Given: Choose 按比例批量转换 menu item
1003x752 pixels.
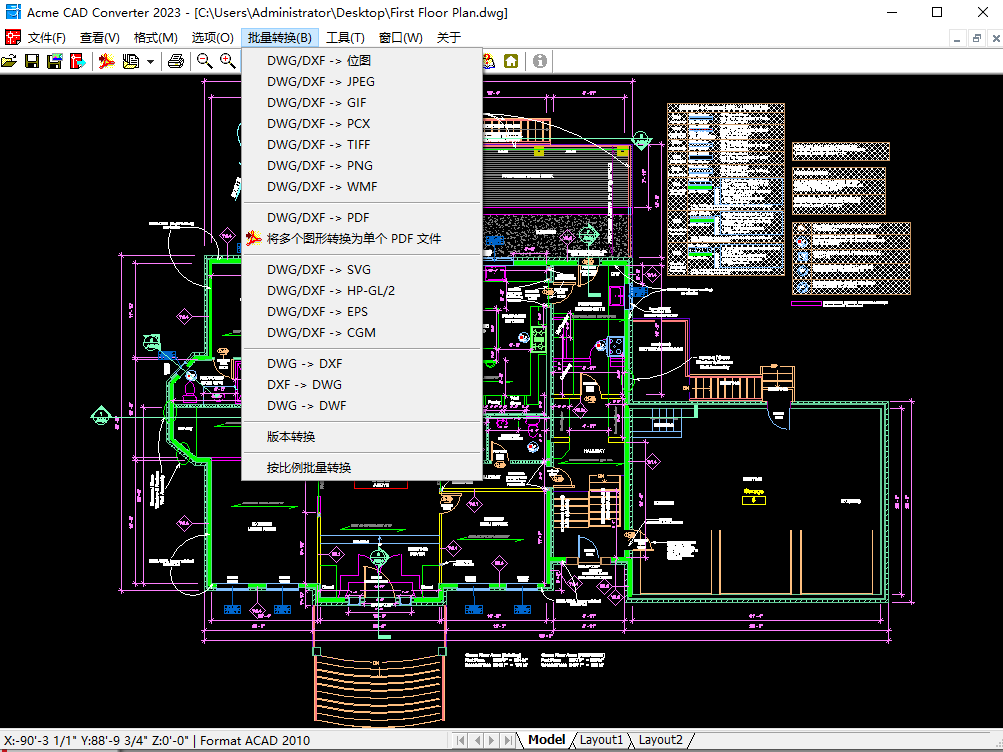Looking at the screenshot, I should pyautogui.click(x=309, y=467).
